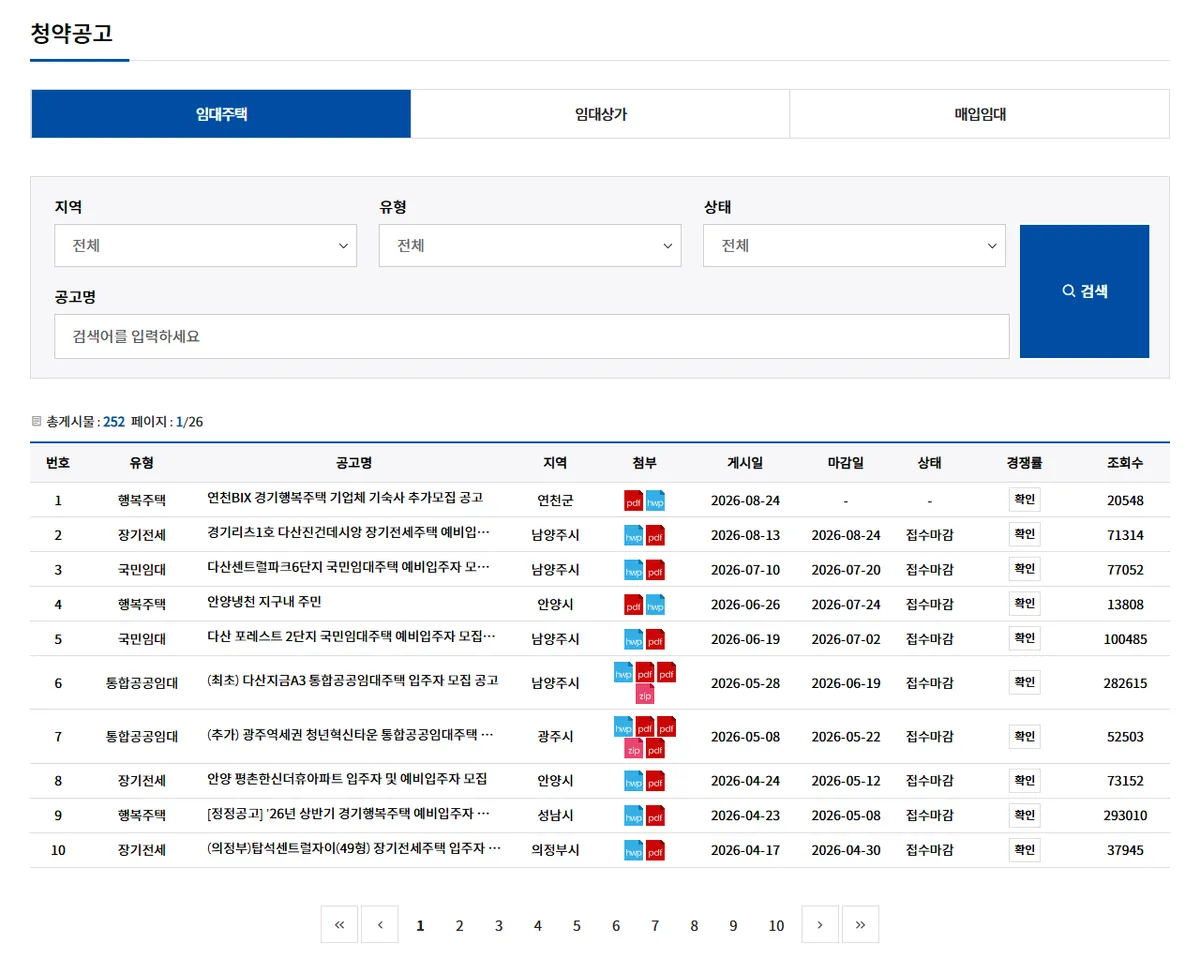Open the (최초) 다산지금A3 통합공공임대주택 notice
The height and width of the screenshot is (956, 1200).
[x=352, y=681]
